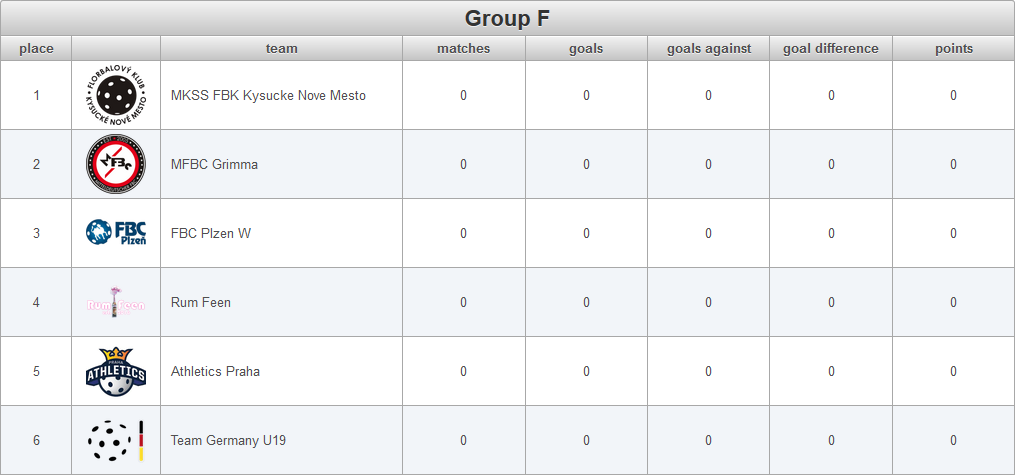Open the Athletics Praha team name
1016x475 pixels.
click(x=215, y=371)
